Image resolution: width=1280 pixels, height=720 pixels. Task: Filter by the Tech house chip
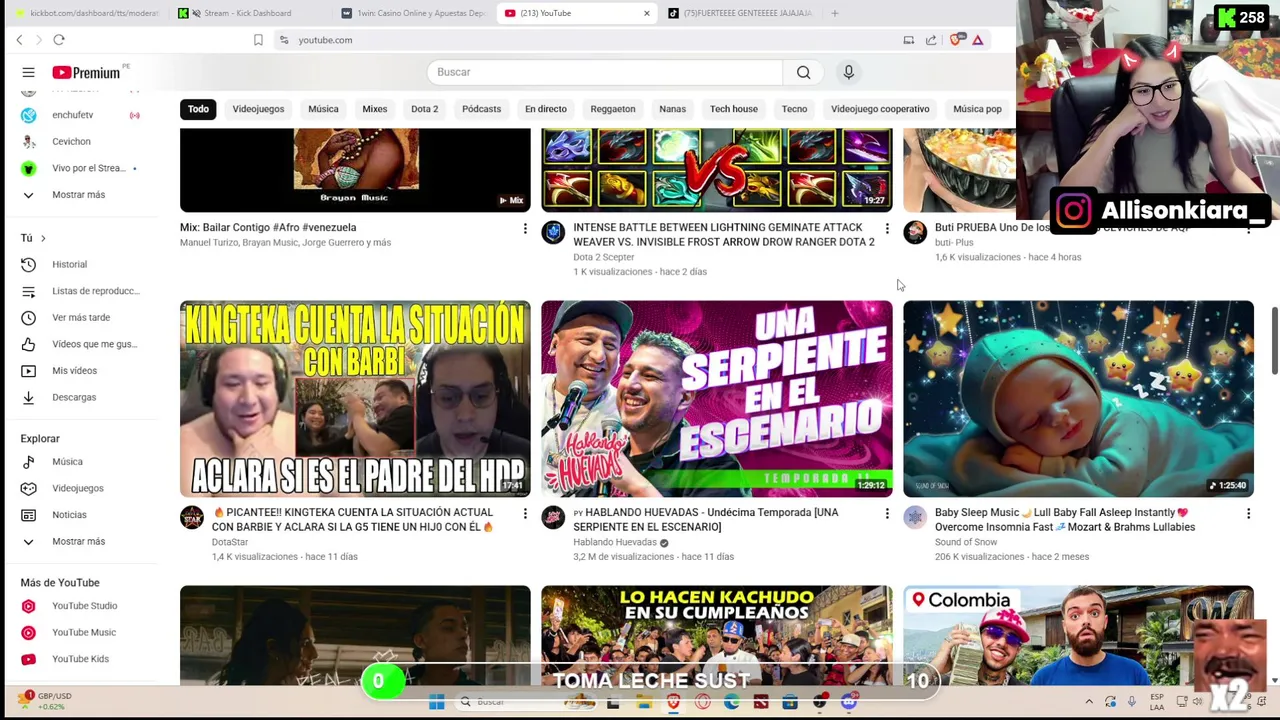(734, 109)
